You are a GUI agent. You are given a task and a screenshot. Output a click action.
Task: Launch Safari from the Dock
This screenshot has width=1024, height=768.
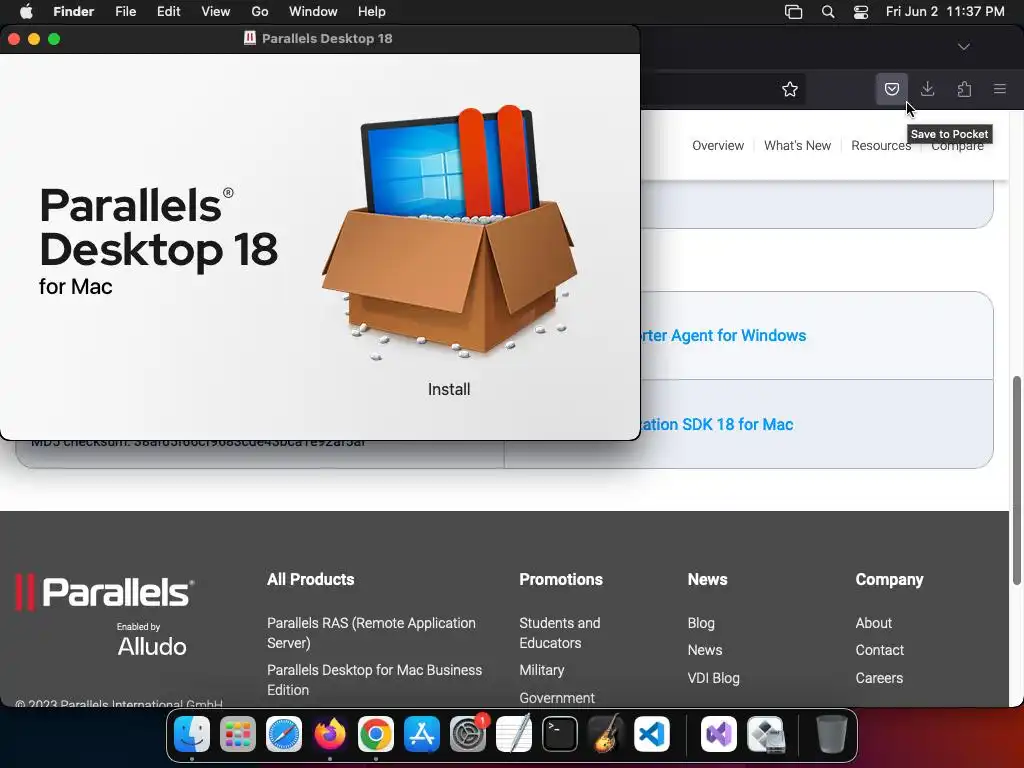pyautogui.click(x=283, y=734)
